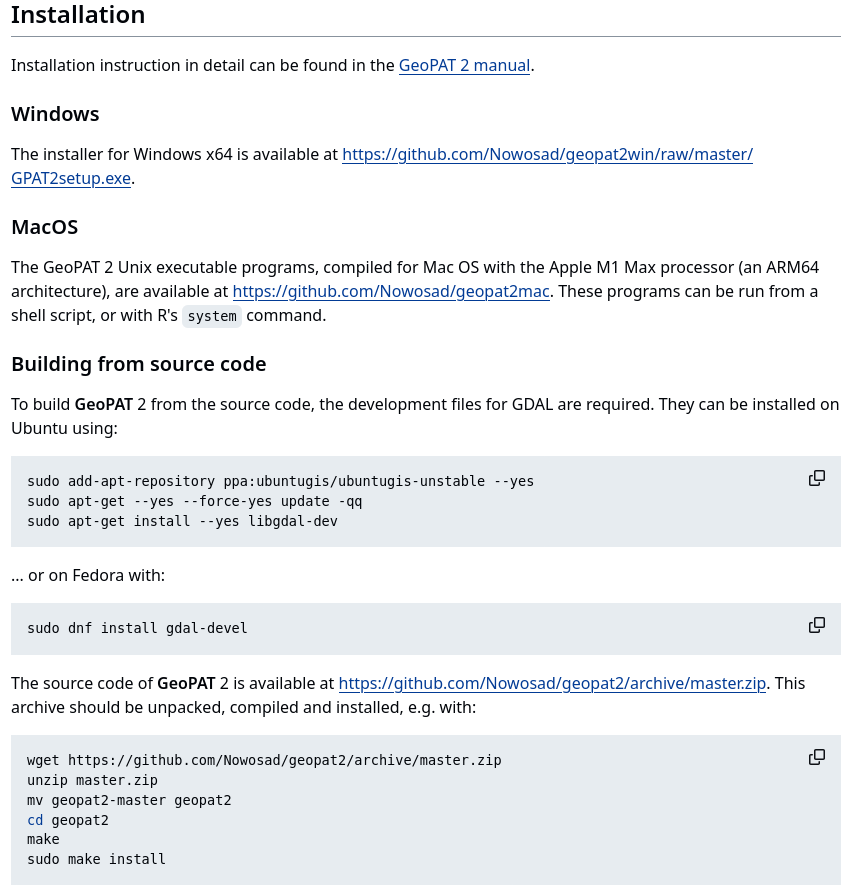The width and height of the screenshot is (849, 895).
Task: Click the MacOS section heading
Action: tap(44, 227)
